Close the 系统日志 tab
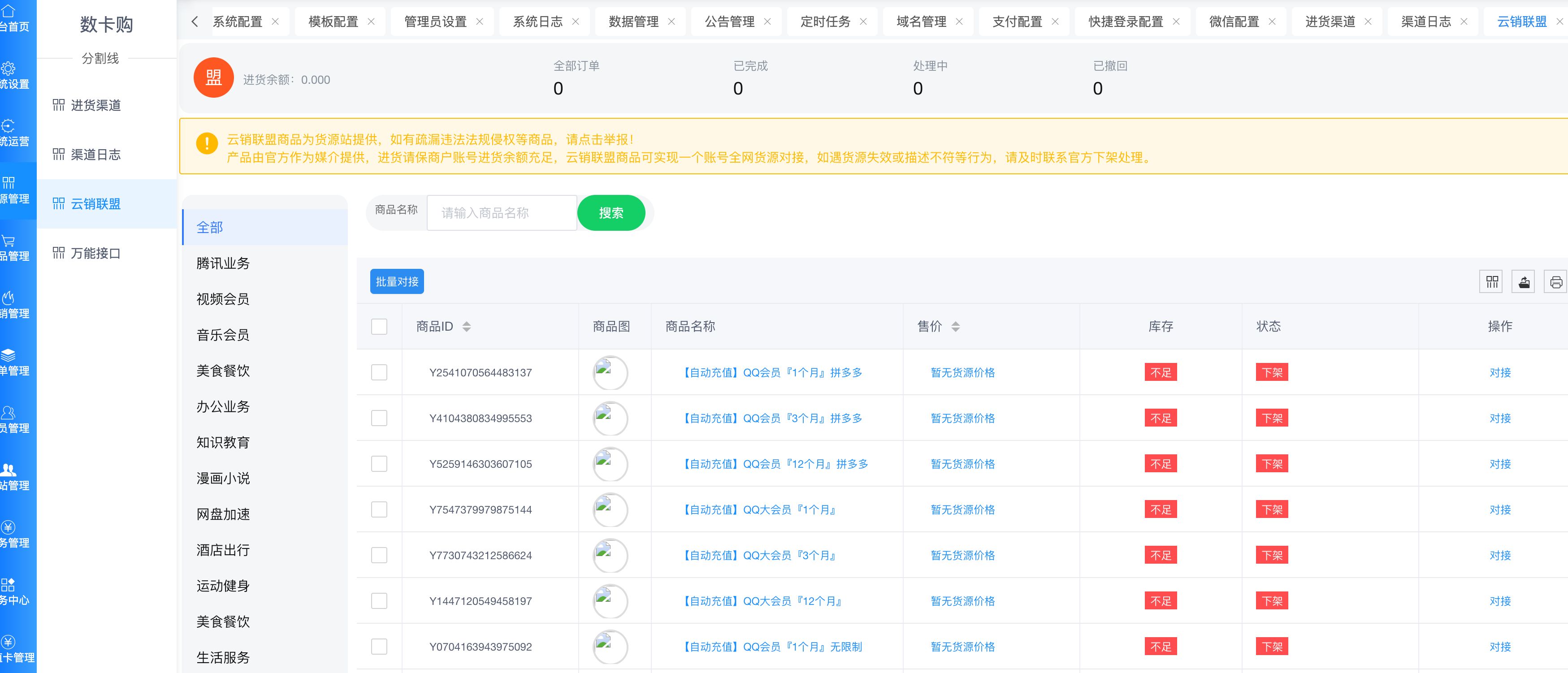This screenshot has width=1568, height=673. coord(576,22)
